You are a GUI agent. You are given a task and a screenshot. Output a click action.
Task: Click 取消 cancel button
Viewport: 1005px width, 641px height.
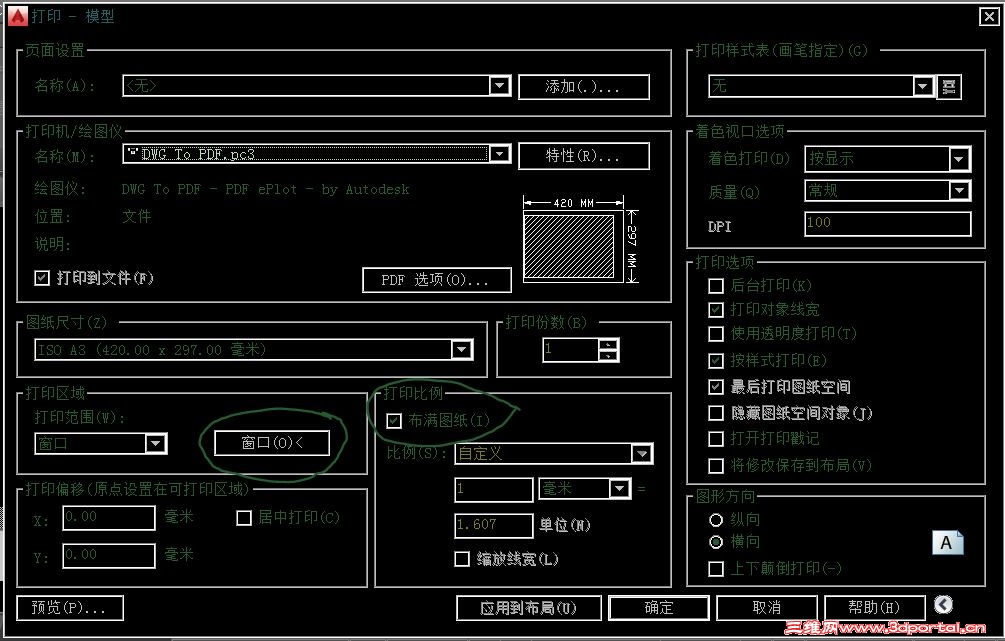(x=767, y=608)
